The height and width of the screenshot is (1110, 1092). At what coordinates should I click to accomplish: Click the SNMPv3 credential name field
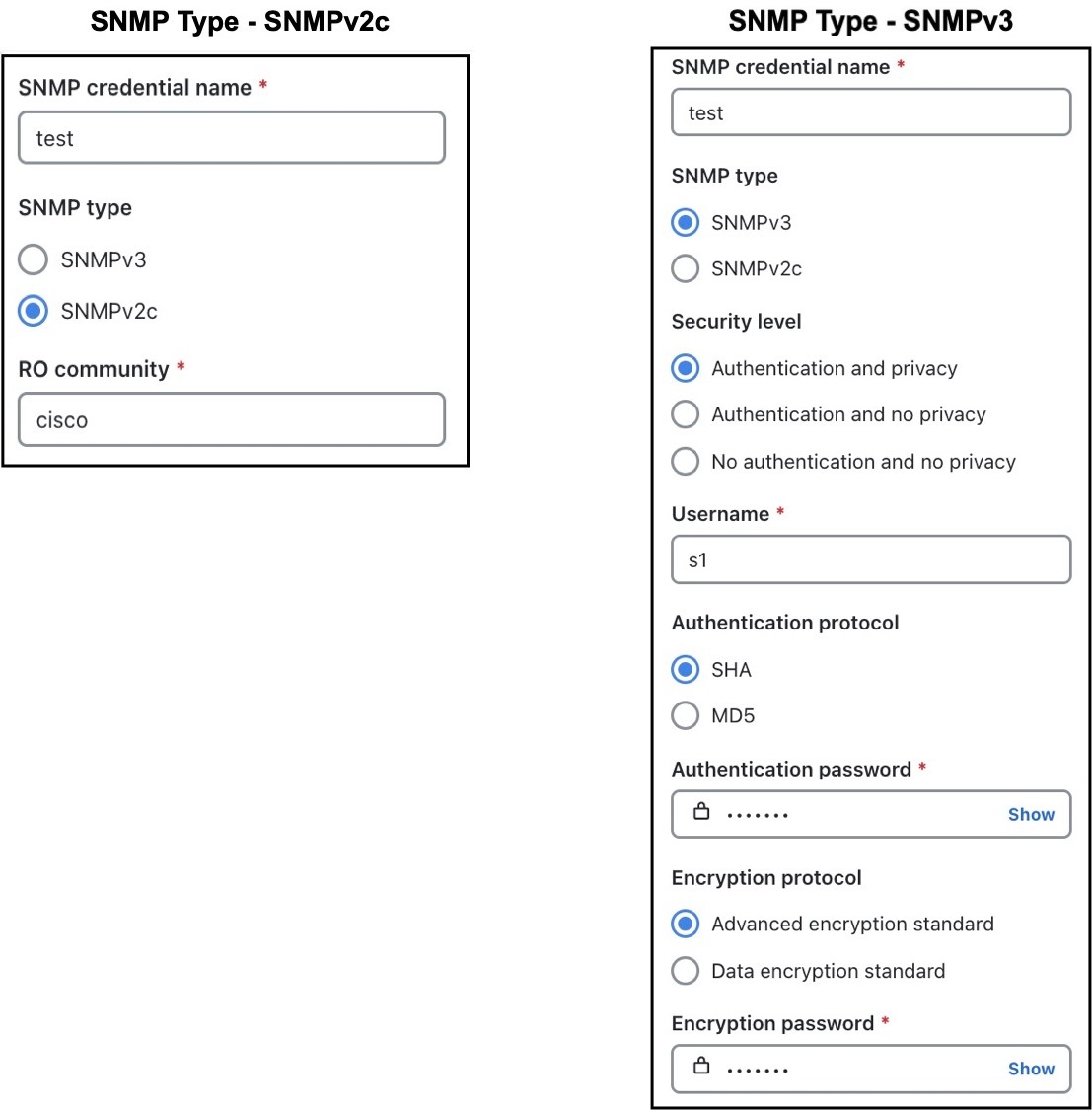pyautogui.click(x=871, y=112)
